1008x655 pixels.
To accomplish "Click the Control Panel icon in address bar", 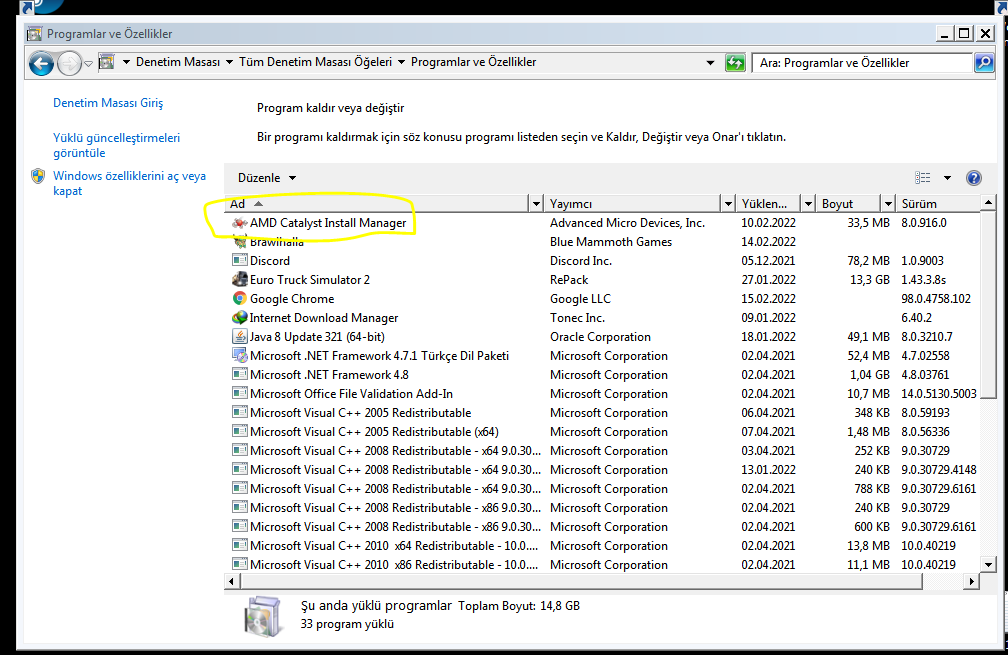I will click(107, 62).
